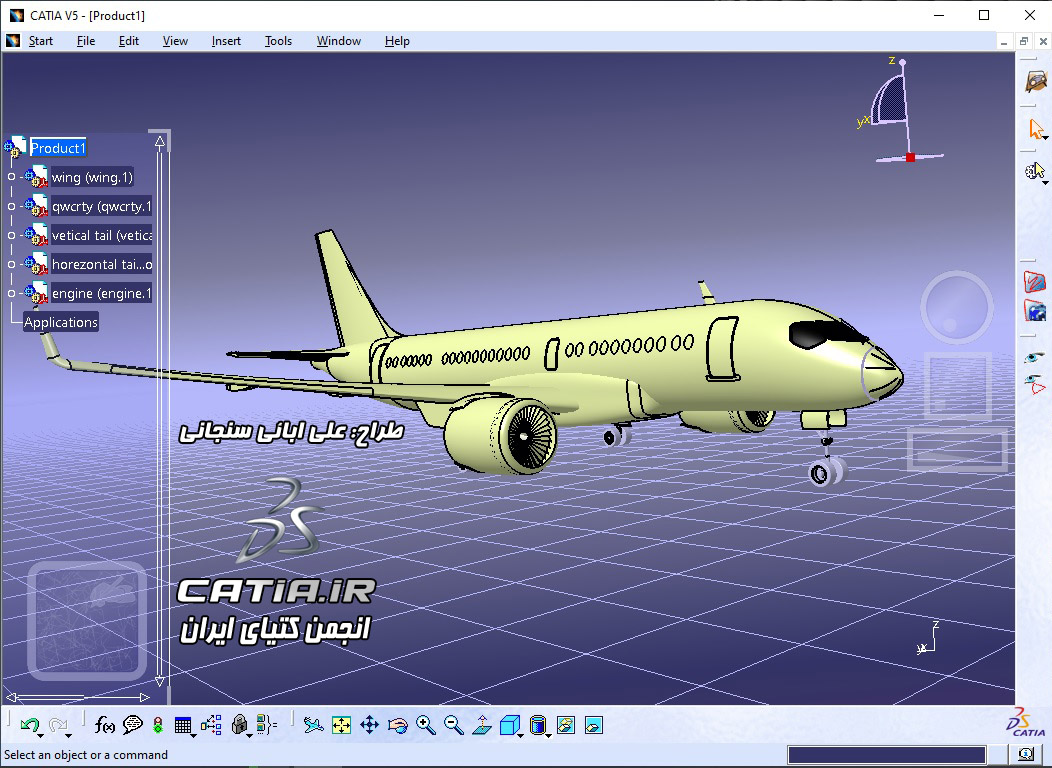Expand the horezontal tail tree node
This screenshot has height=768, width=1052.
[11, 264]
